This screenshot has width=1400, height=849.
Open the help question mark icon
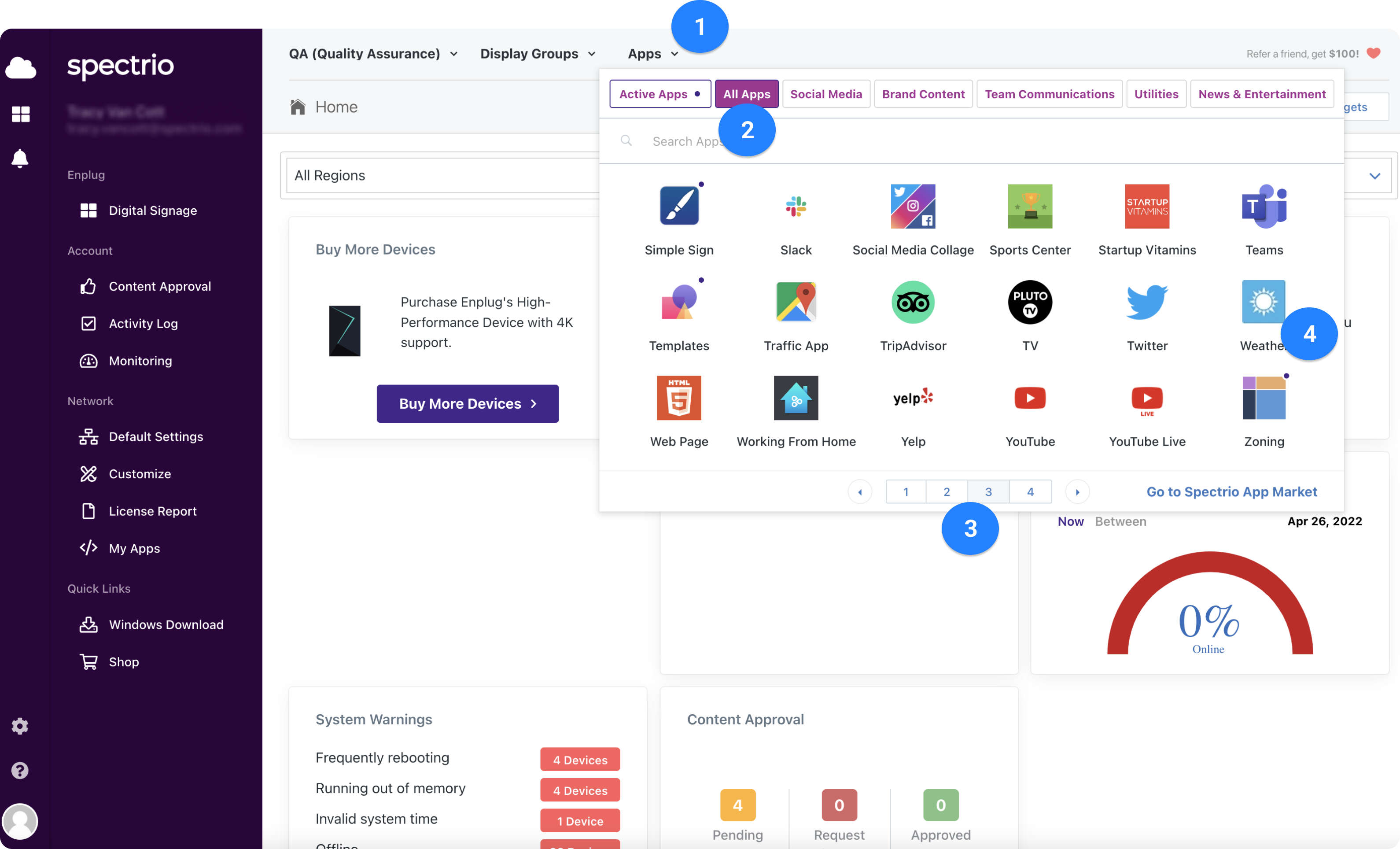coord(20,770)
